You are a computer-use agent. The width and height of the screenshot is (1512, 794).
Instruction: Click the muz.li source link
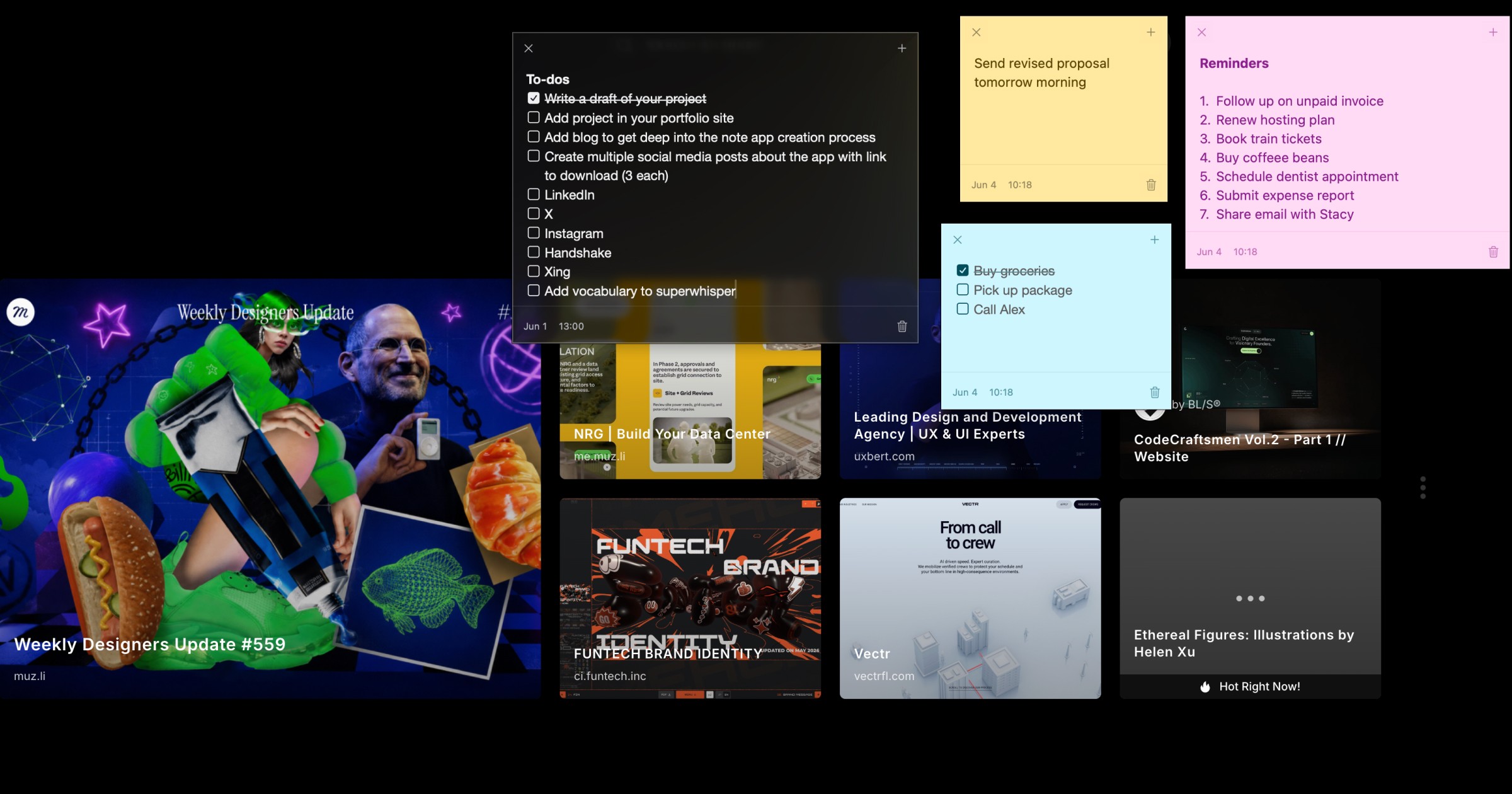[30, 676]
